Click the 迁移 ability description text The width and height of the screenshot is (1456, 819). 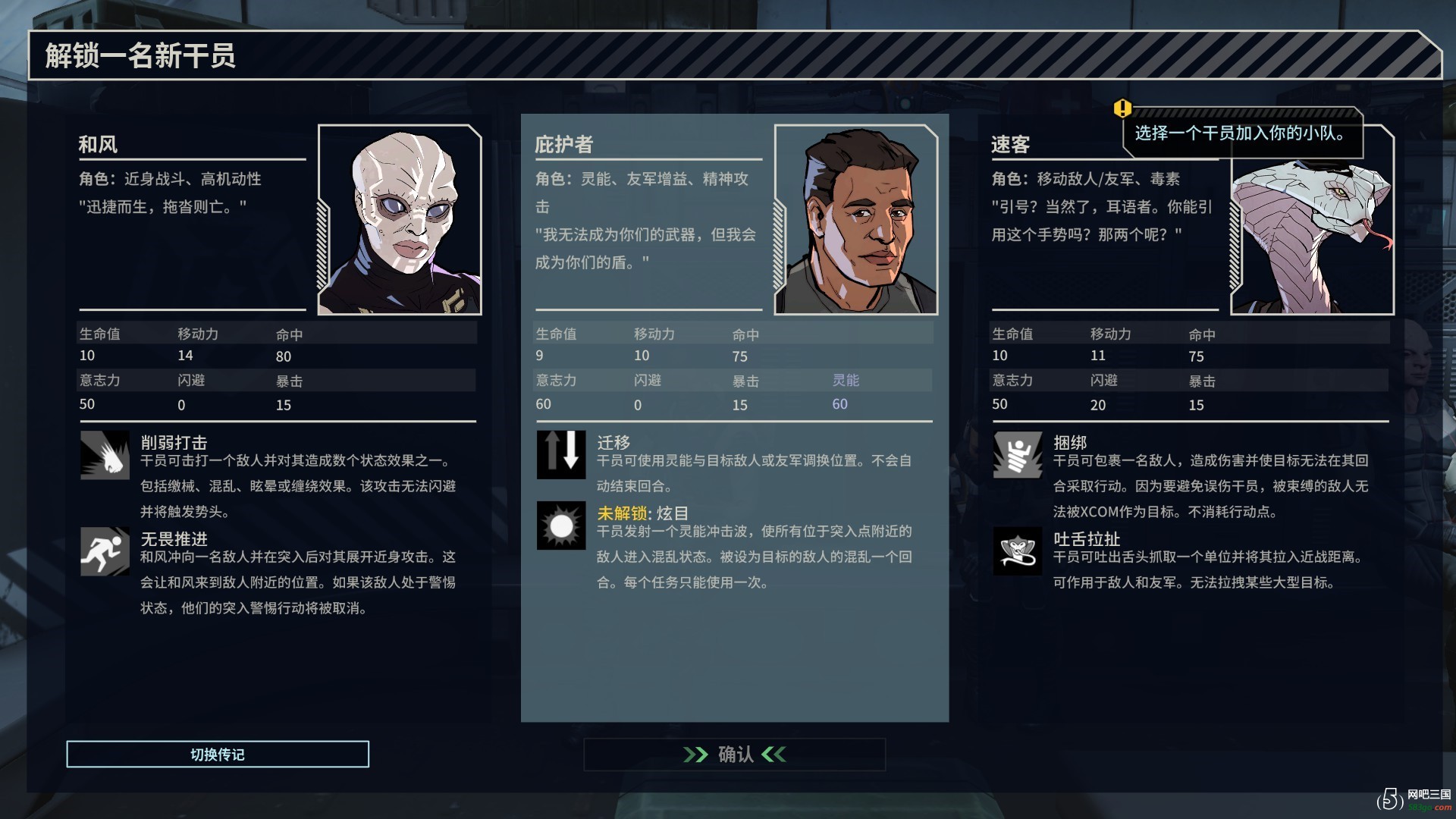coord(755,473)
